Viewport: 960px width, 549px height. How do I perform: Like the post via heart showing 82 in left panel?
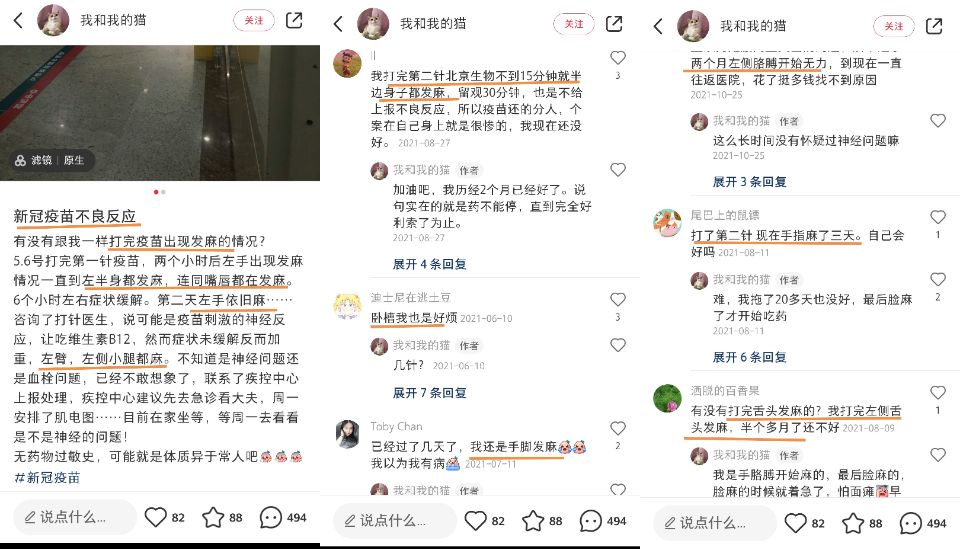tap(156, 517)
